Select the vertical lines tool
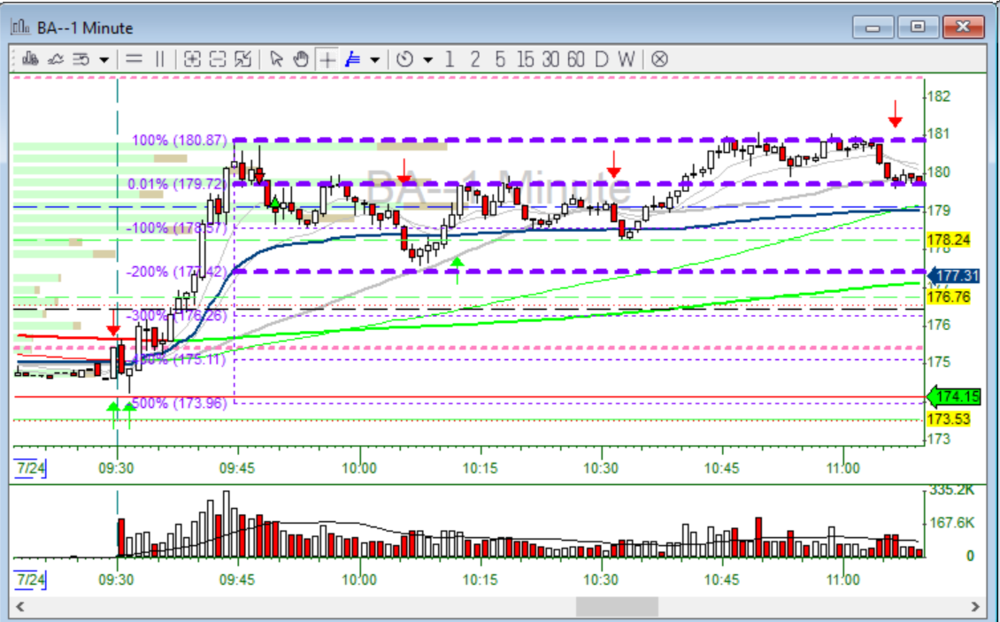The image size is (1000, 622). click(x=159, y=59)
